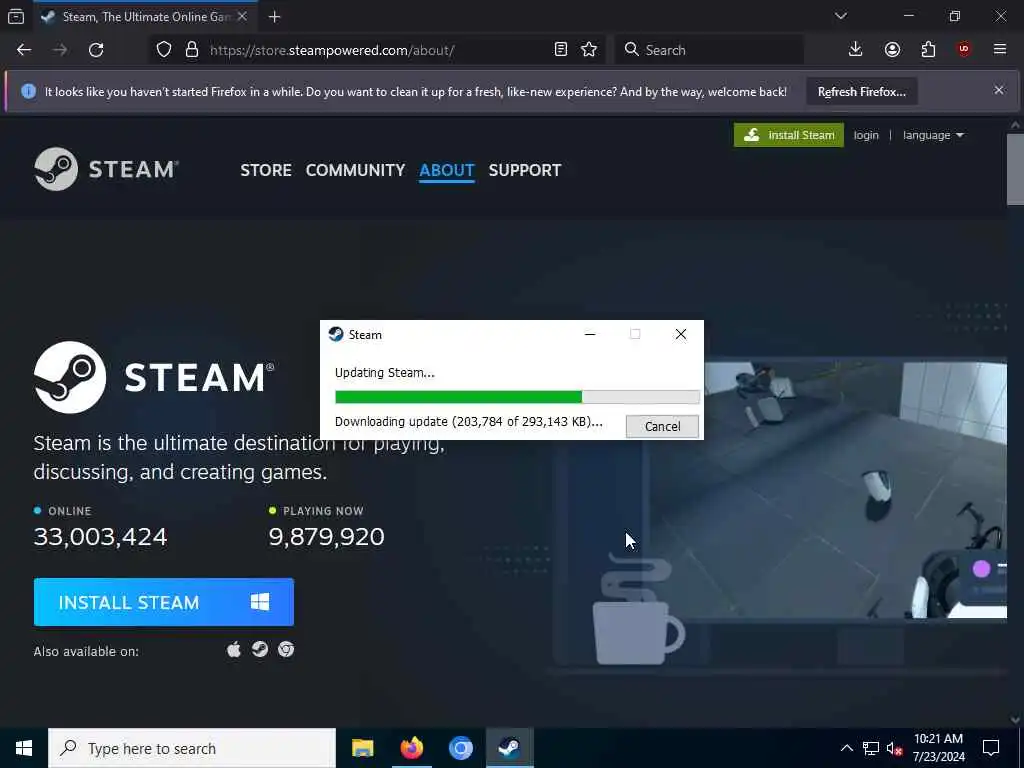This screenshot has height=768, width=1024.
Task: Show hidden system tray icons
Action: (x=846, y=748)
